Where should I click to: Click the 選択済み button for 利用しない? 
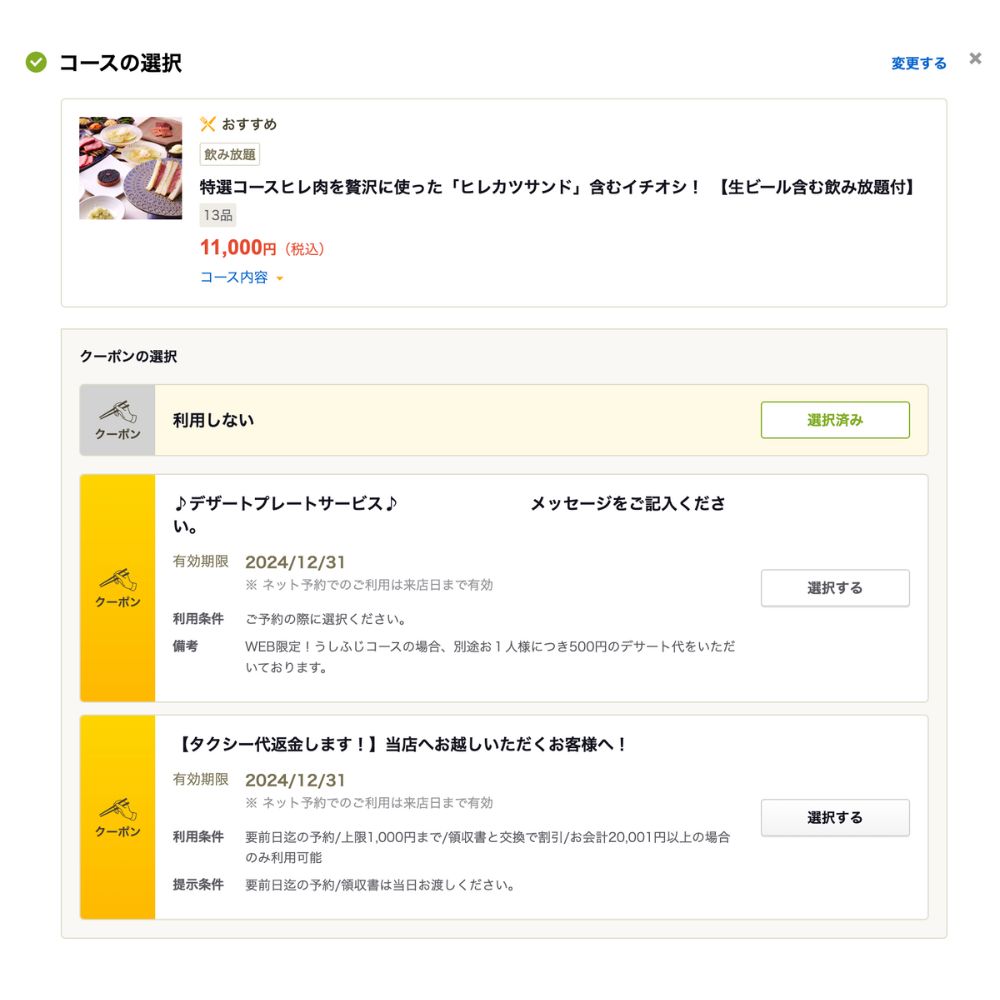point(835,420)
